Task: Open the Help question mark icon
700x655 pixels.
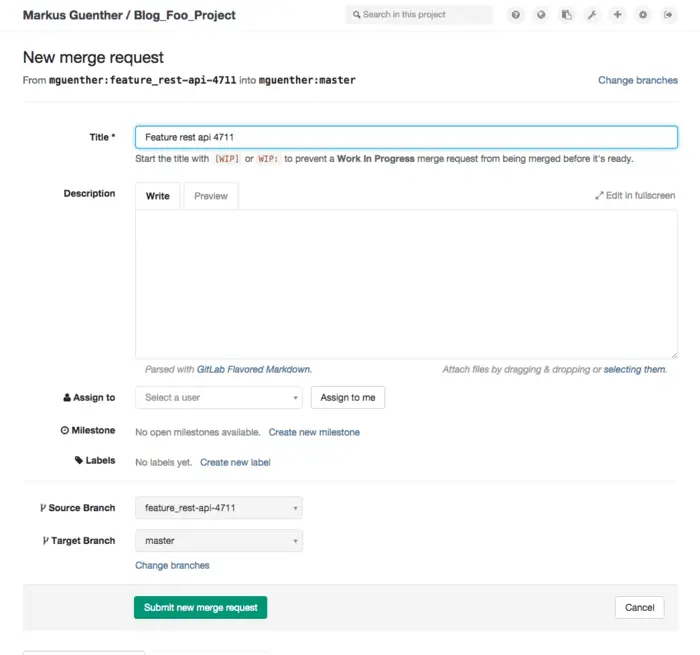Action: [516, 15]
